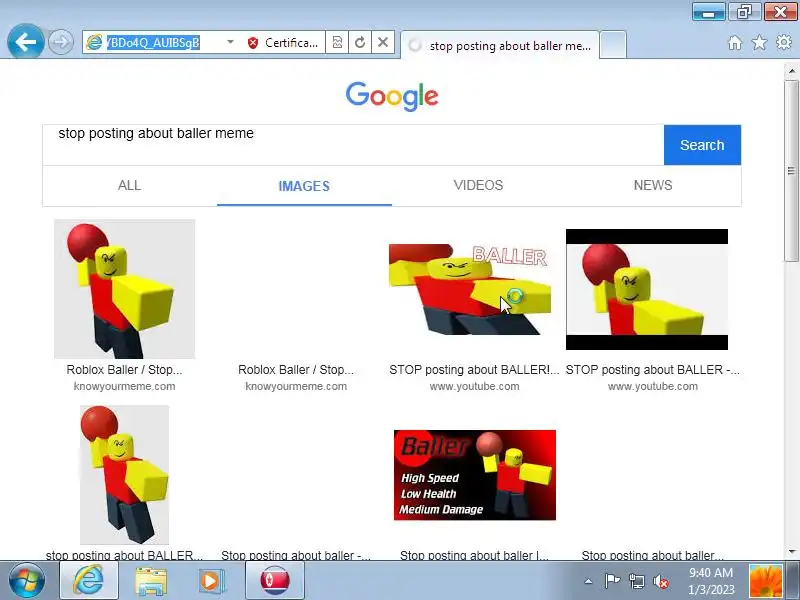Click the muted volume tray icon
This screenshot has width=800, height=600.
click(x=661, y=581)
